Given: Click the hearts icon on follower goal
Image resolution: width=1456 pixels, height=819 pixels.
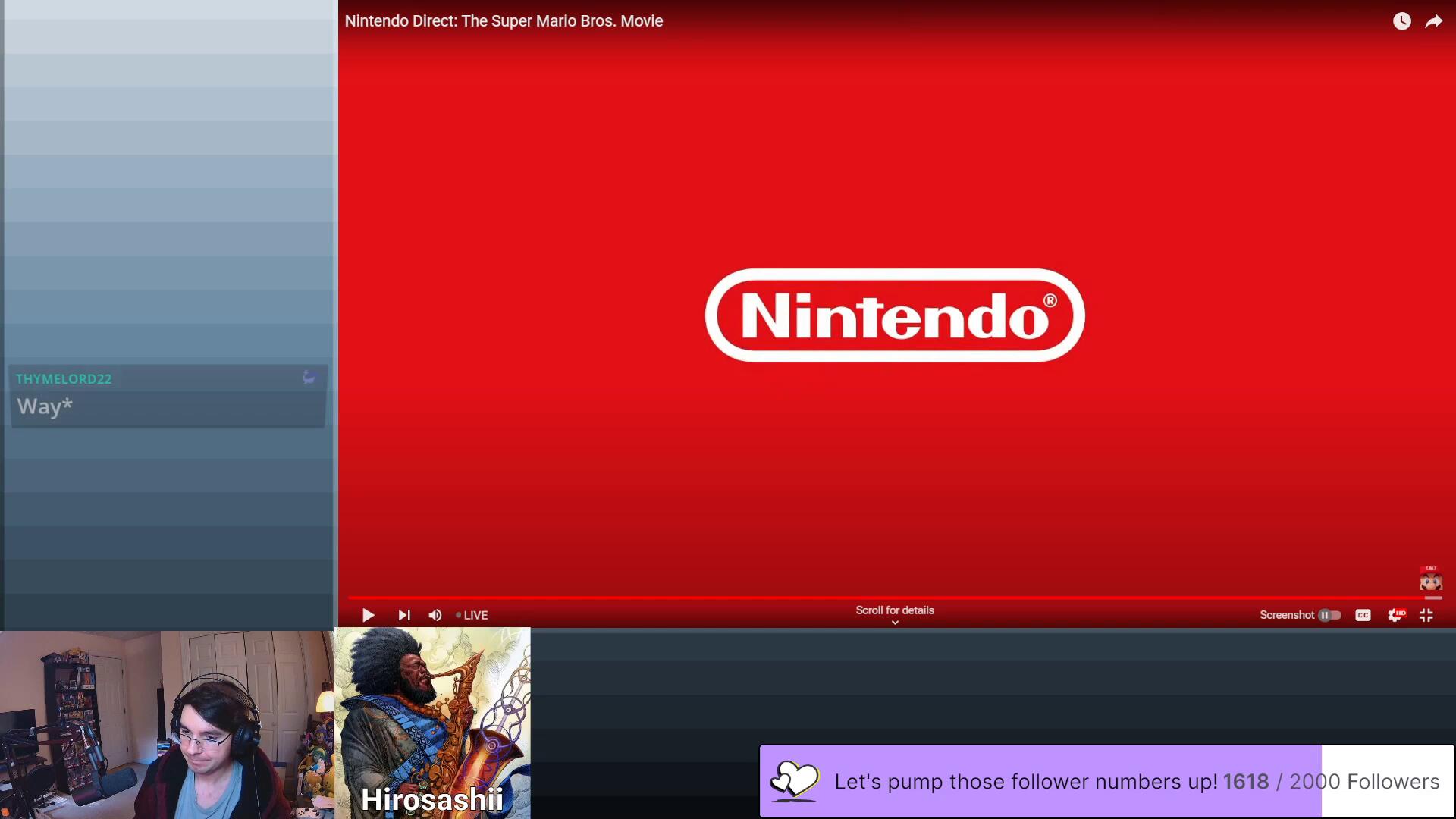Looking at the screenshot, I should (794, 781).
